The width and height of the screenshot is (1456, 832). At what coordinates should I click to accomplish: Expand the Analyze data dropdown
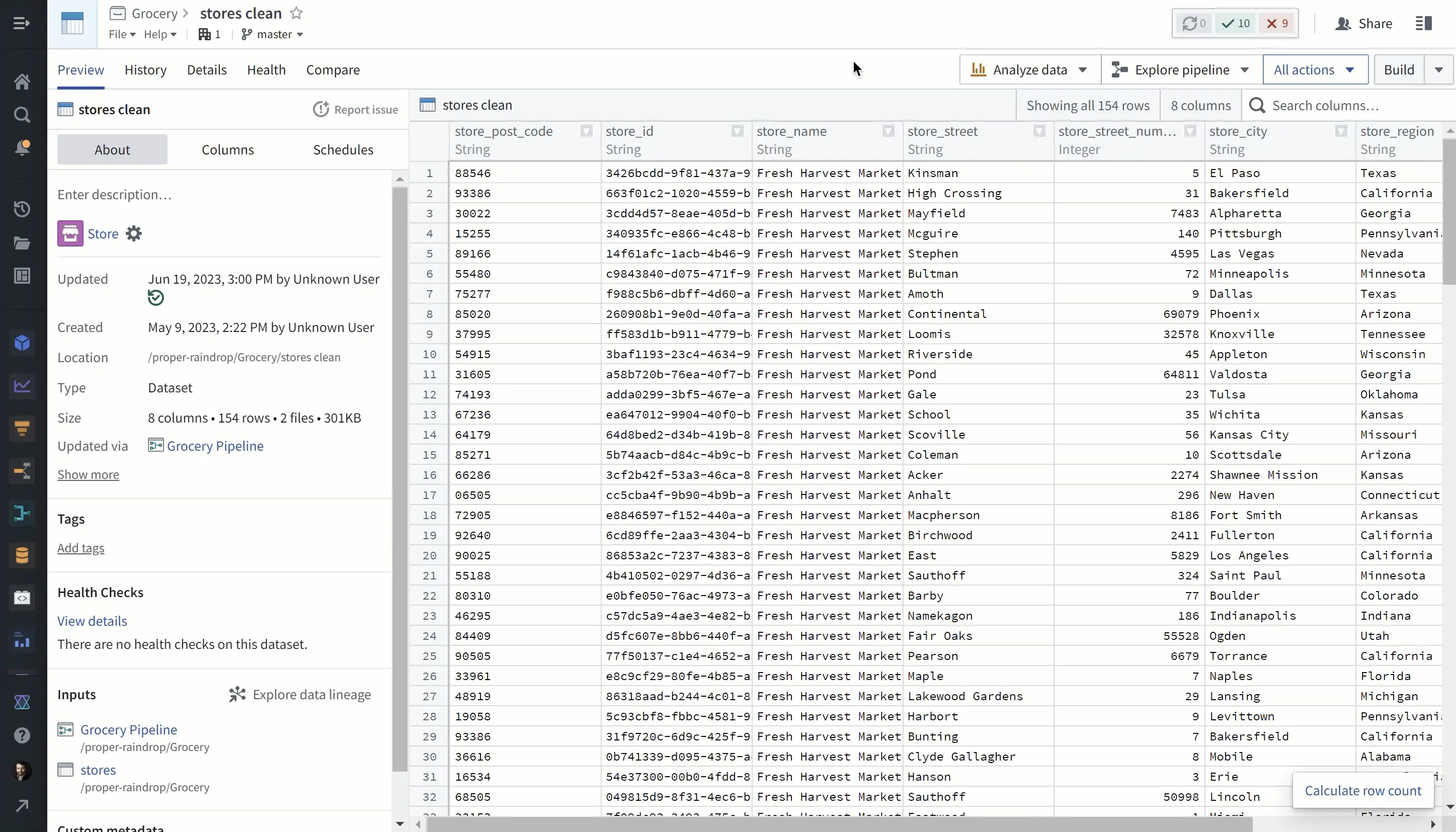(1030, 70)
